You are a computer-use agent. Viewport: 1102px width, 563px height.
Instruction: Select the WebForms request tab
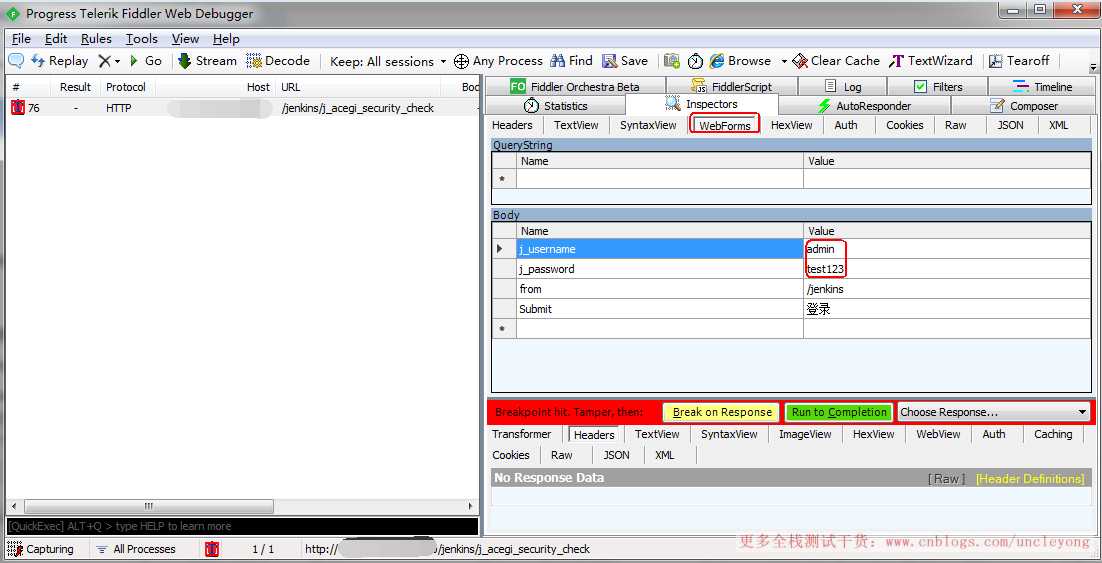(725, 125)
